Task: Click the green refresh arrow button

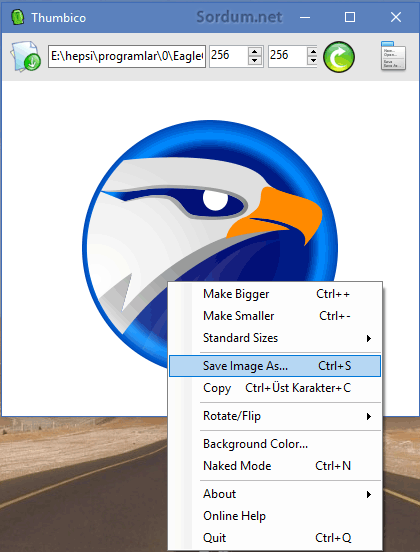Action: (339, 57)
